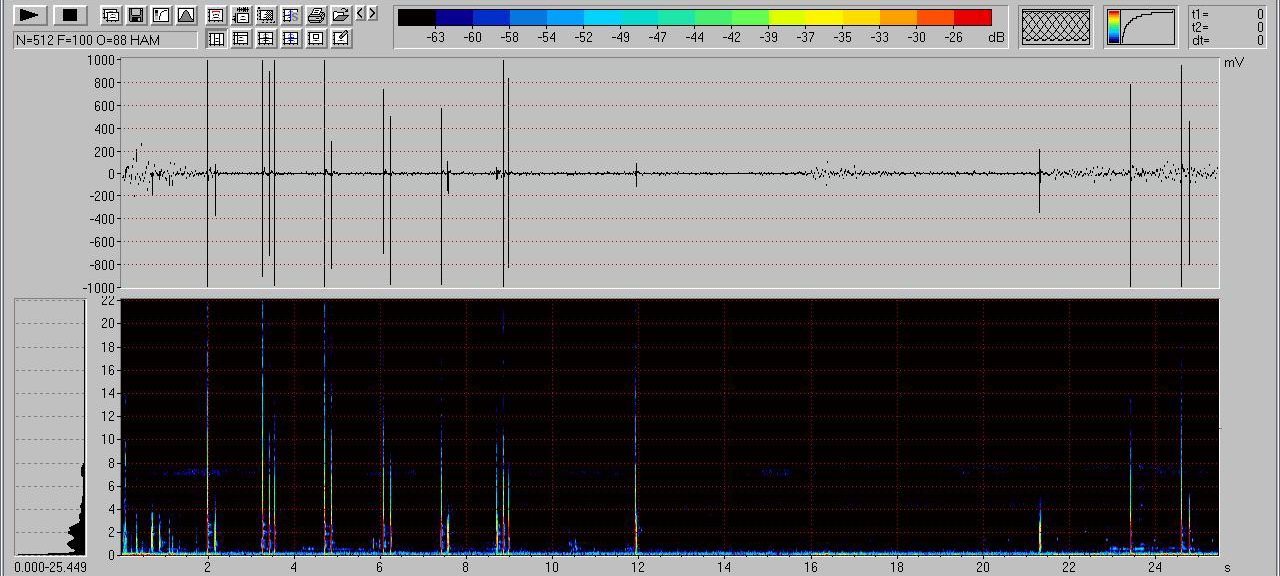
Task: Click the floppy disk save icon
Action: click(x=136, y=15)
